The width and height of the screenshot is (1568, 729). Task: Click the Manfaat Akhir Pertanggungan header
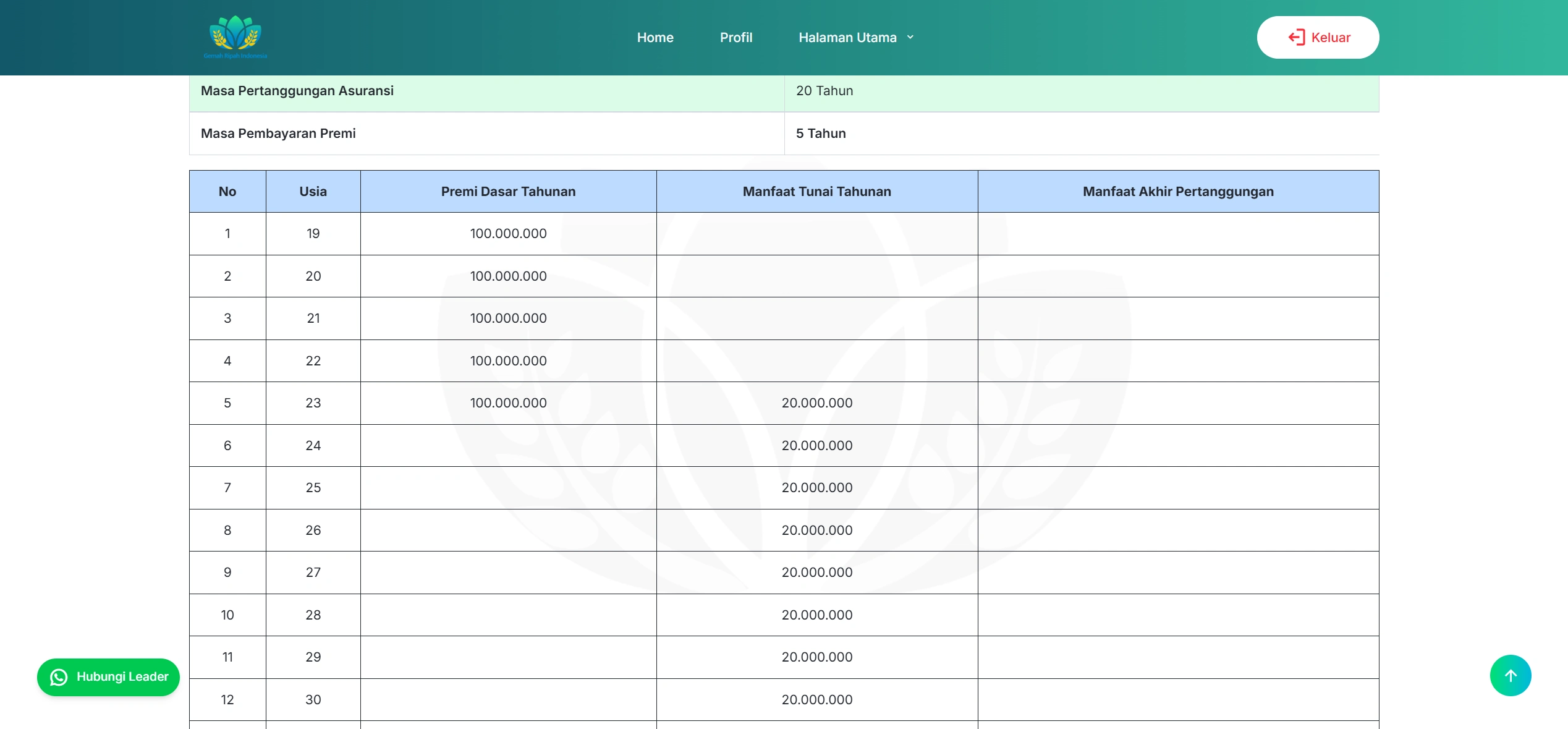1177,192
